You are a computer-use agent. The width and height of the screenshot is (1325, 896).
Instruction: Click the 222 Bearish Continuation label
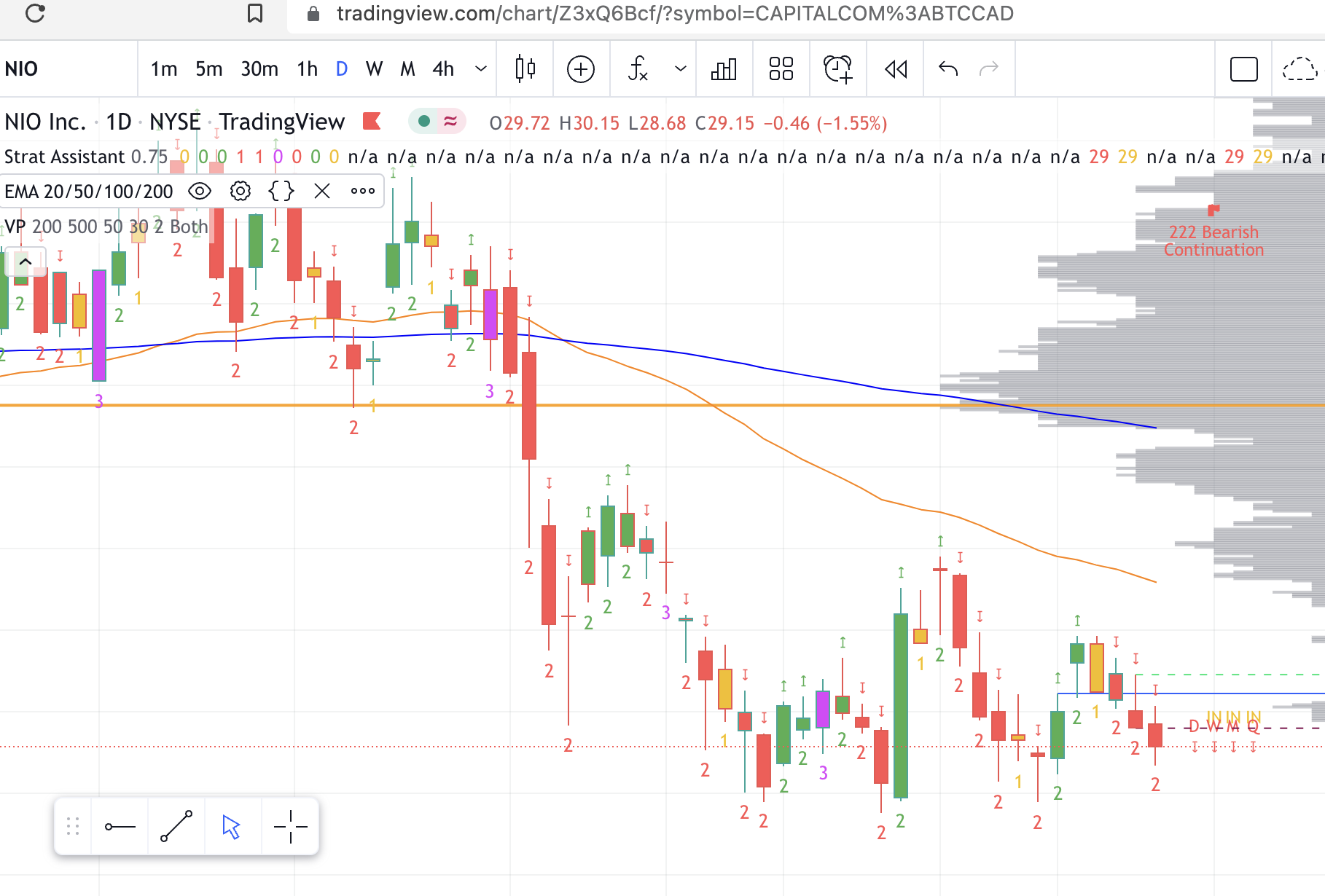point(1213,241)
